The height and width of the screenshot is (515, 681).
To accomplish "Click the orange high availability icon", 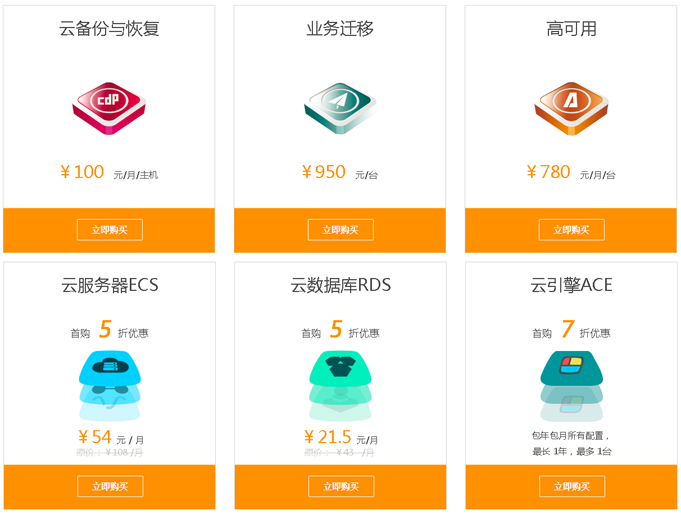I will click(571, 108).
